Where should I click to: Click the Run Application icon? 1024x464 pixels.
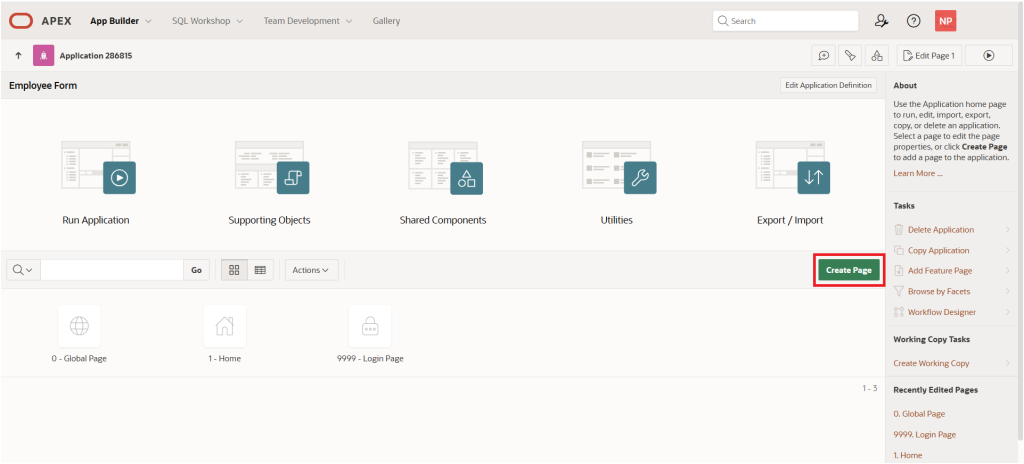pos(99,167)
